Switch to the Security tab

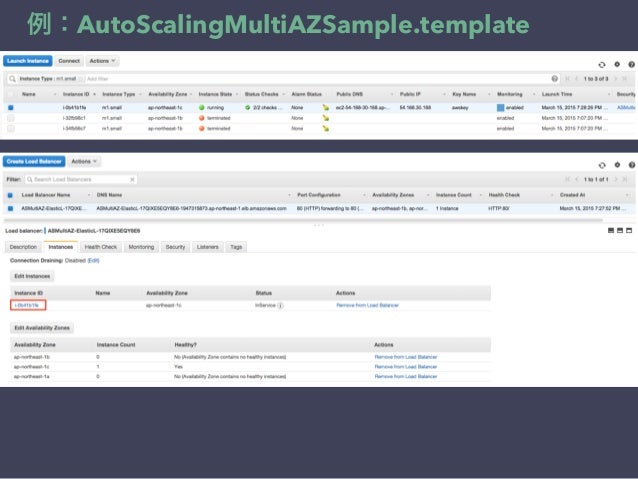click(x=175, y=247)
